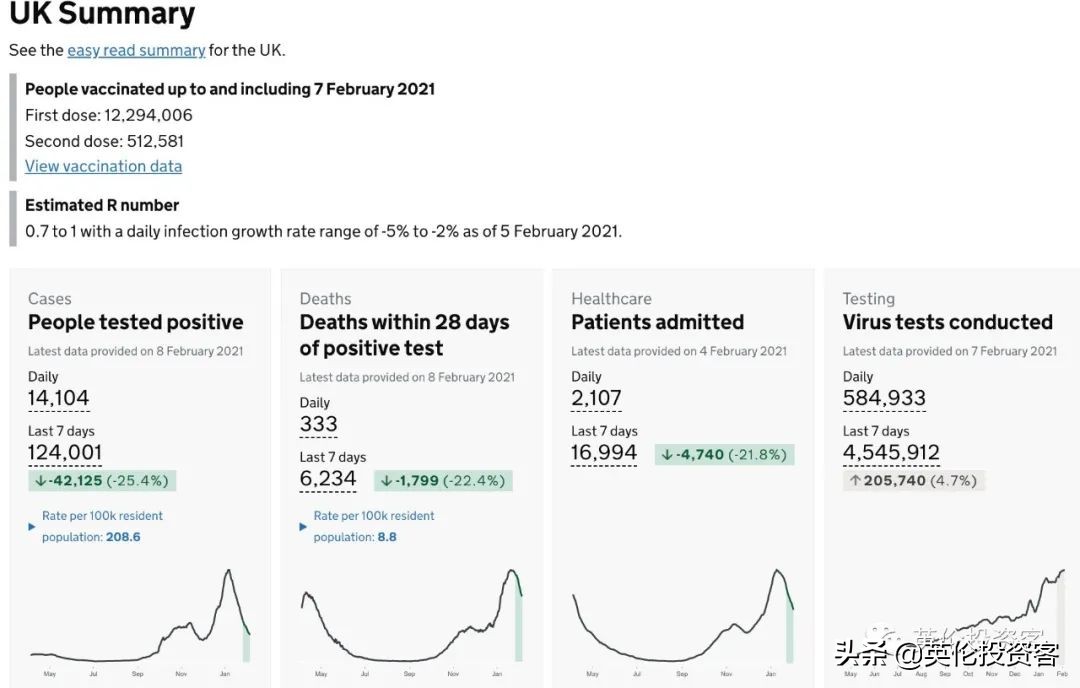Viewport: 1080px width, 688px height.
Task: Click the Healthcare down-arrow change badge -4,740
Action: coord(725,455)
